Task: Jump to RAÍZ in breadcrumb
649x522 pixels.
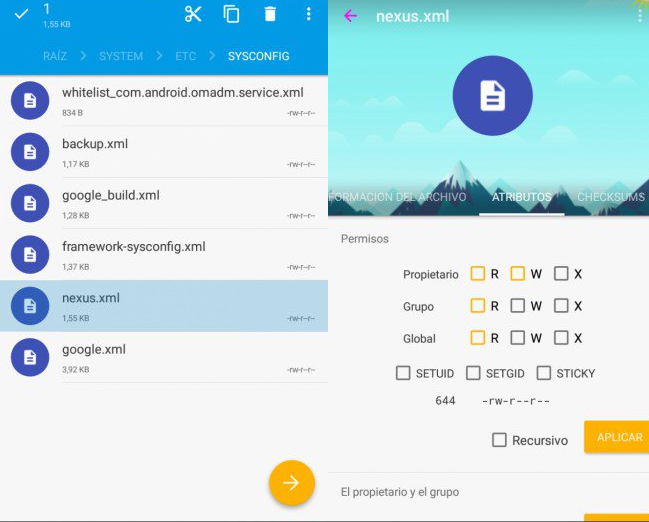Action: tap(55, 56)
